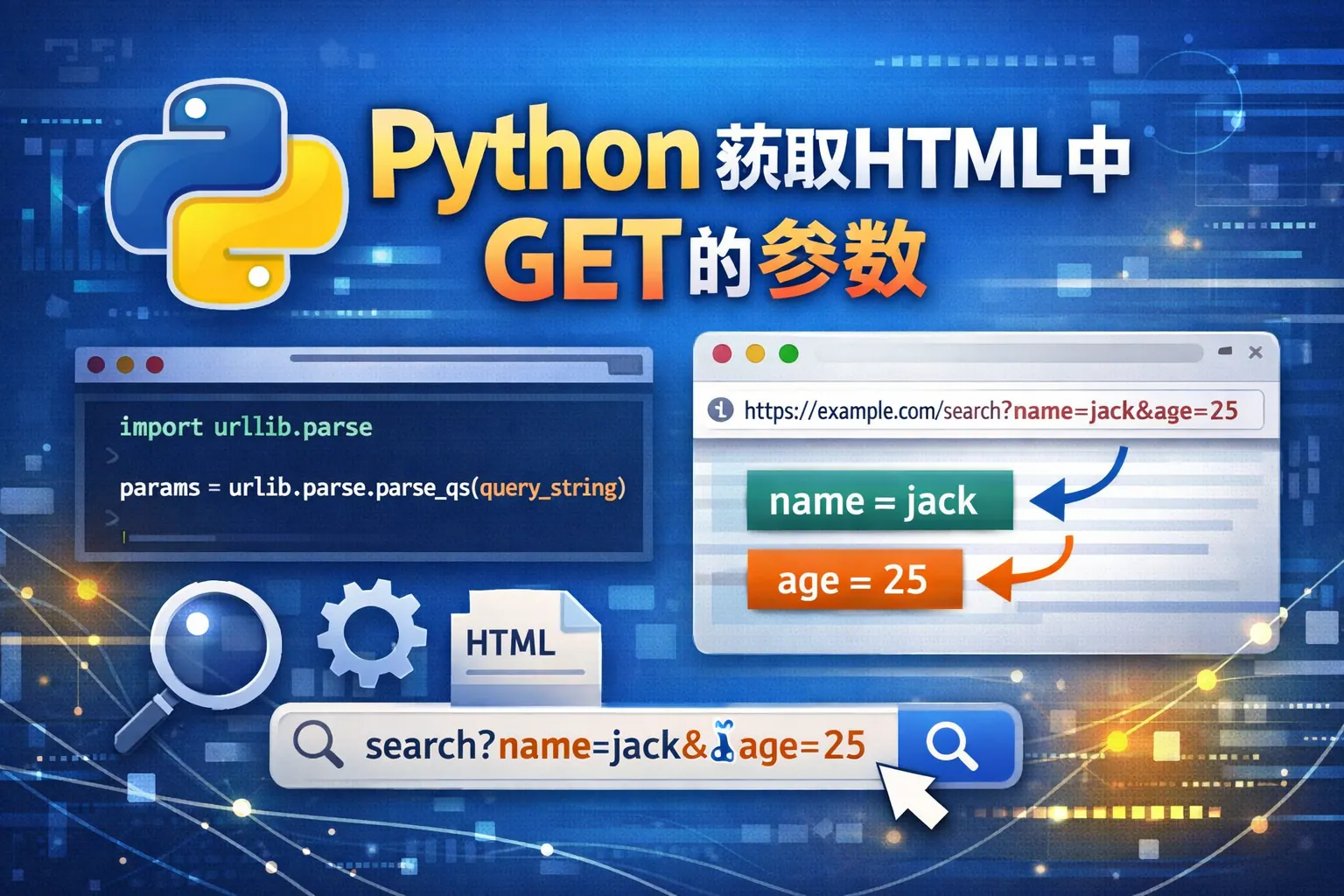Select the orange "age = 25" label

[x=854, y=579]
